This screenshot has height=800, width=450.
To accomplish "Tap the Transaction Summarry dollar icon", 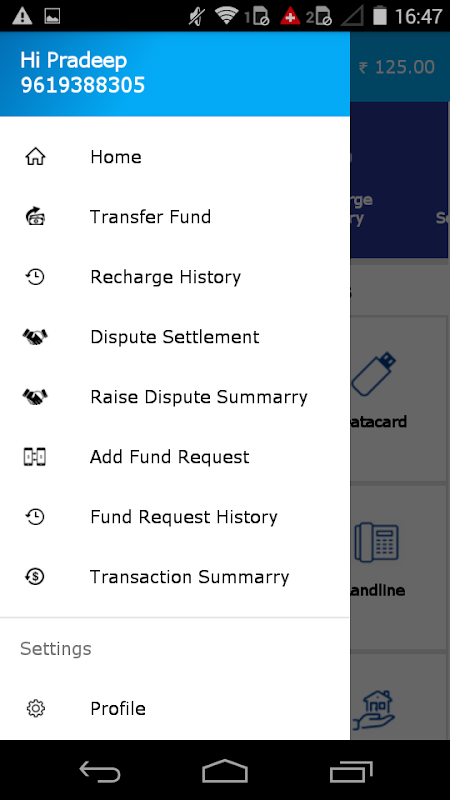I will tap(35, 577).
